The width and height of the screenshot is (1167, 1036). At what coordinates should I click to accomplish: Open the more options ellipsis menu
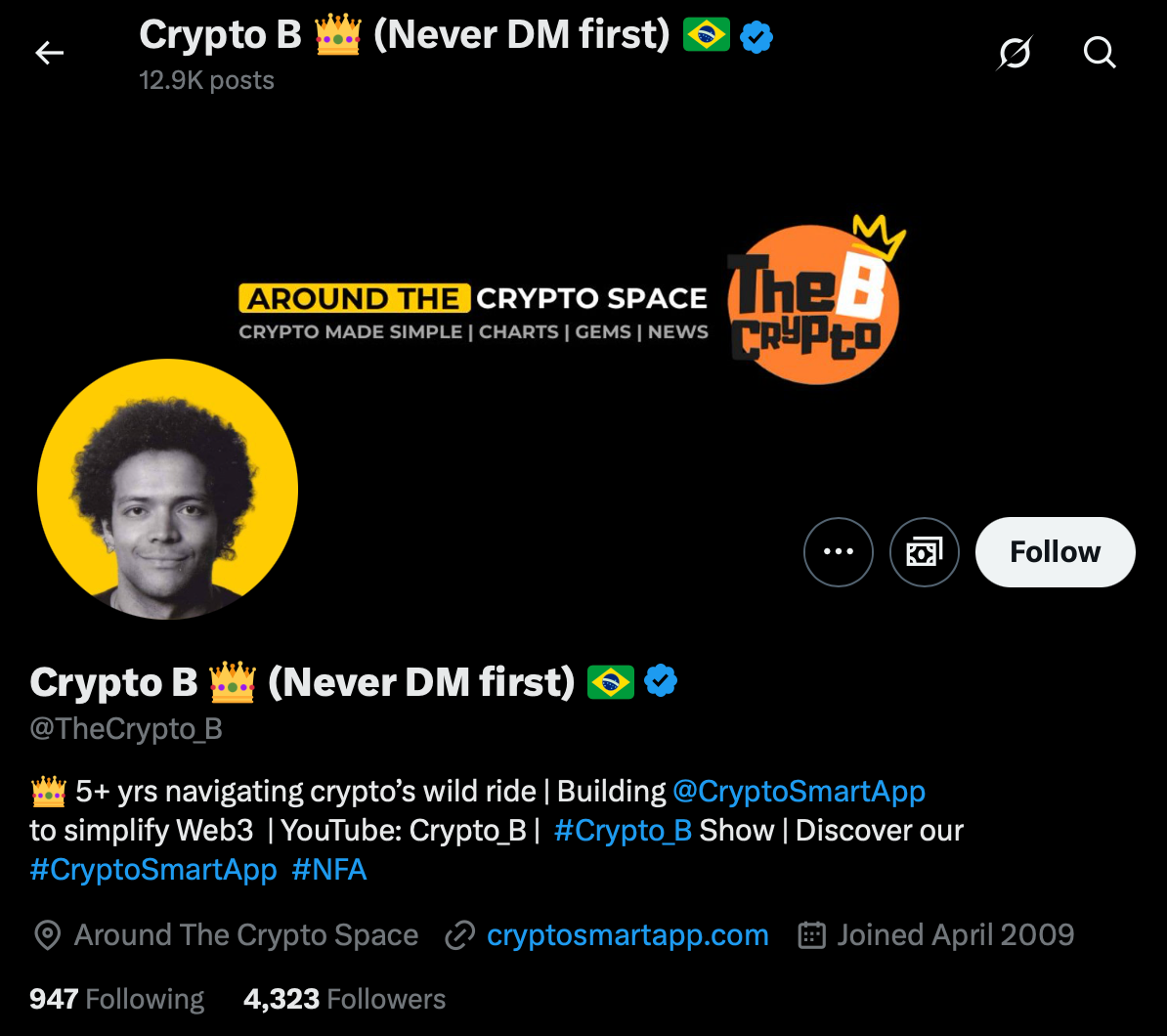838,551
